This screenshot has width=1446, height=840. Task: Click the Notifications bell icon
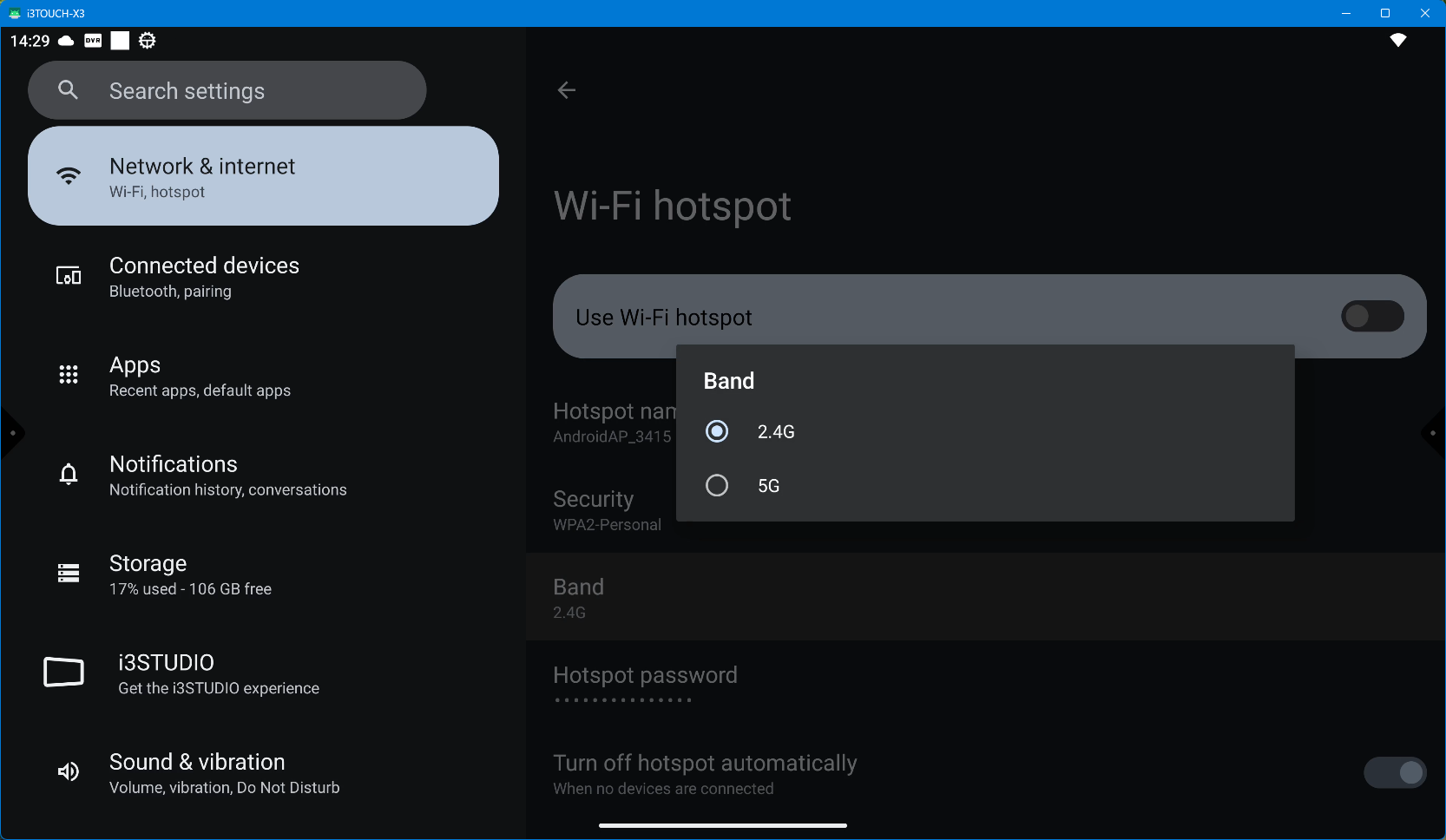point(69,474)
